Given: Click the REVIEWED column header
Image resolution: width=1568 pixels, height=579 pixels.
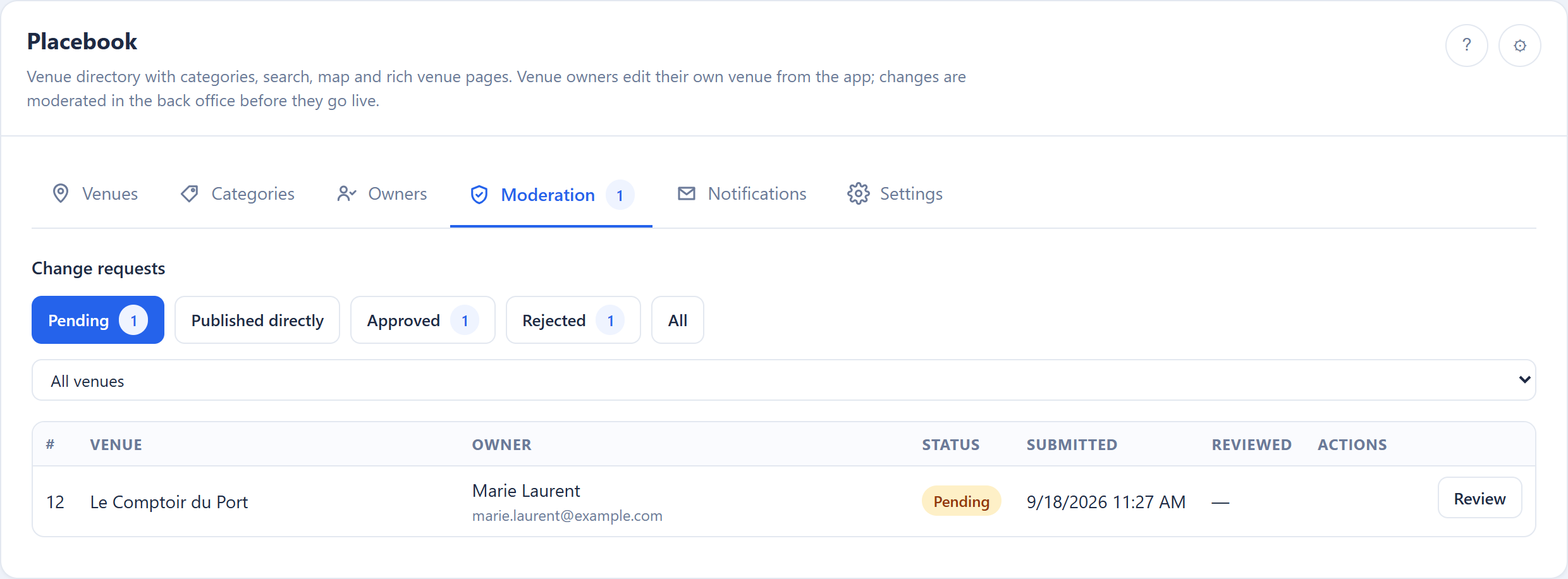Looking at the screenshot, I should point(1251,444).
